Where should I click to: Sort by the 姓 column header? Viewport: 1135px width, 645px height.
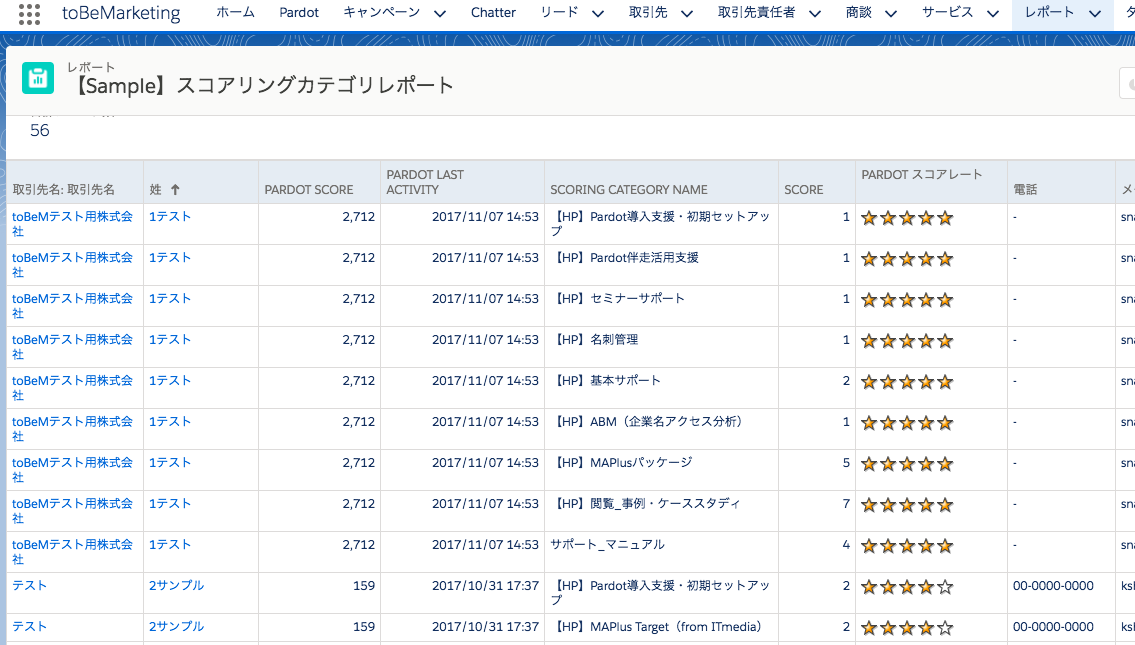[x=156, y=190]
